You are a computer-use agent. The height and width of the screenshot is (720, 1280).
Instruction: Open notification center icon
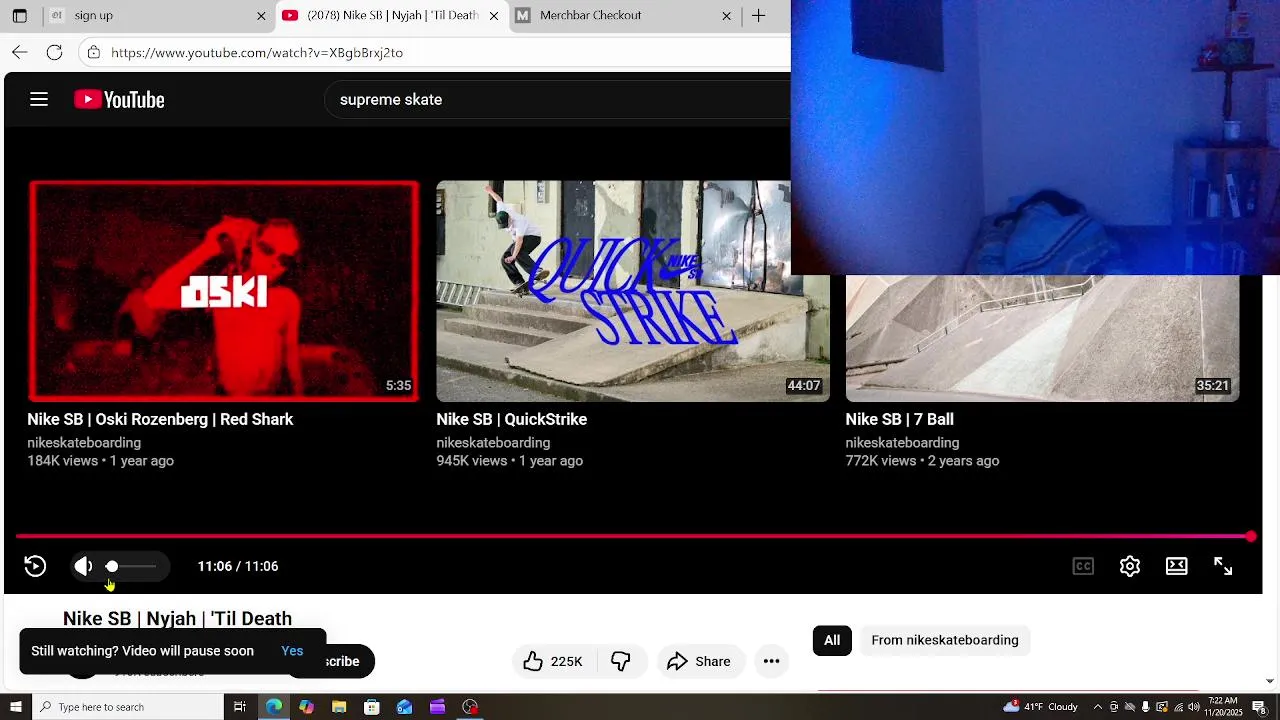click(1259, 707)
